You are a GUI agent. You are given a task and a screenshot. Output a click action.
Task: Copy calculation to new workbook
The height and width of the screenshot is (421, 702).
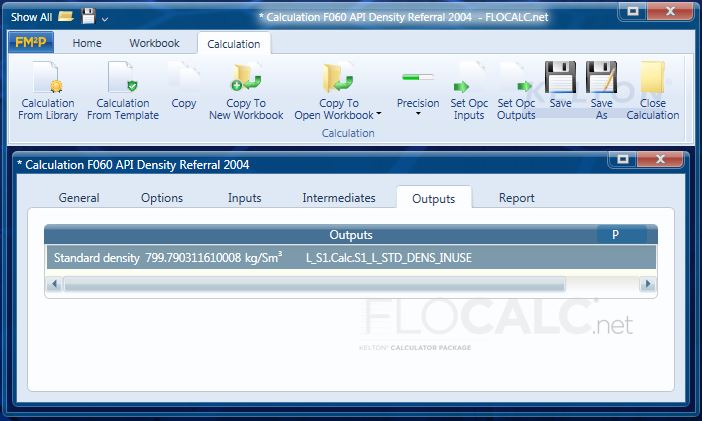(246, 91)
